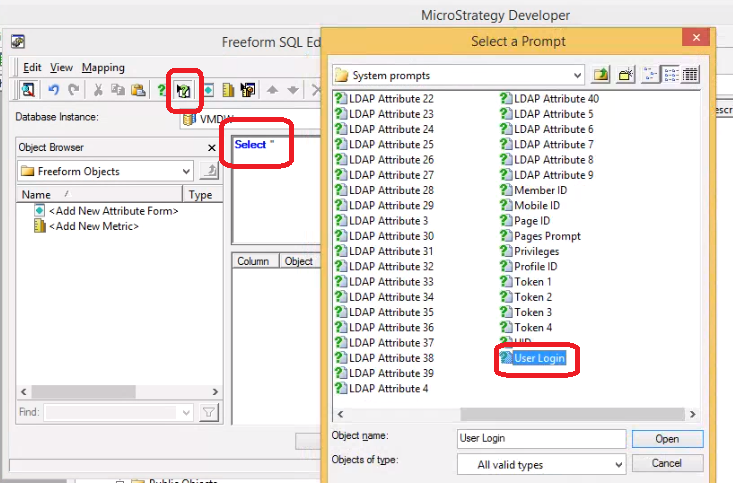Screen dimensions: 733x483
Task: Click the LDAP Attribute 4 prompt icon
Action: pyautogui.click(x=341, y=388)
